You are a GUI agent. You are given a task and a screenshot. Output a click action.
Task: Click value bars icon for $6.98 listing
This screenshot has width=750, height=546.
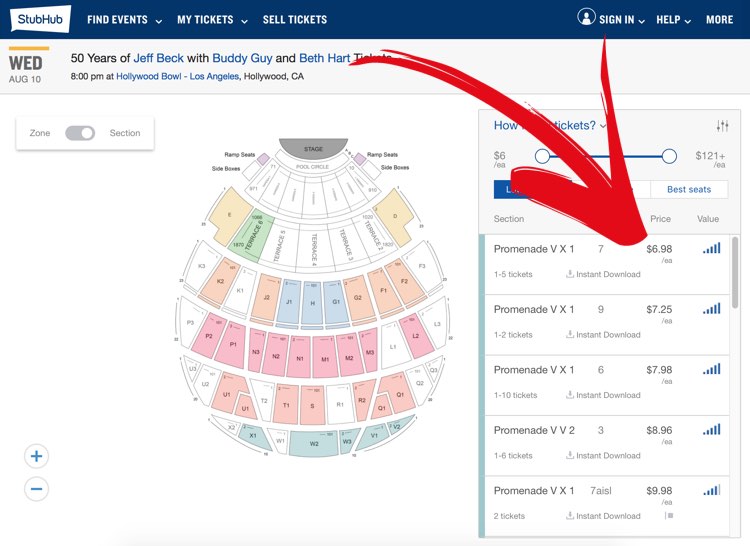(x=712, y=248)
